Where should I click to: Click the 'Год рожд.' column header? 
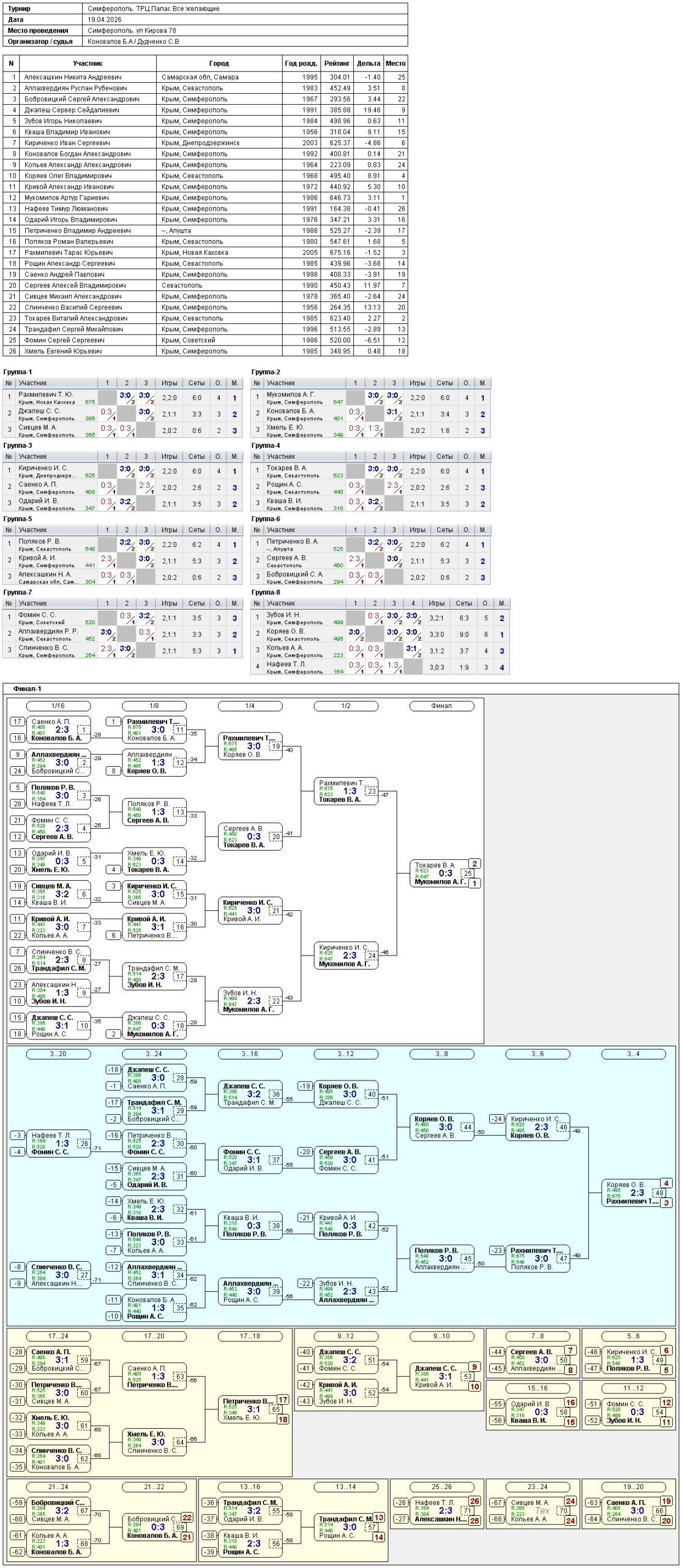pyautogui.click(x=301, y=63)
